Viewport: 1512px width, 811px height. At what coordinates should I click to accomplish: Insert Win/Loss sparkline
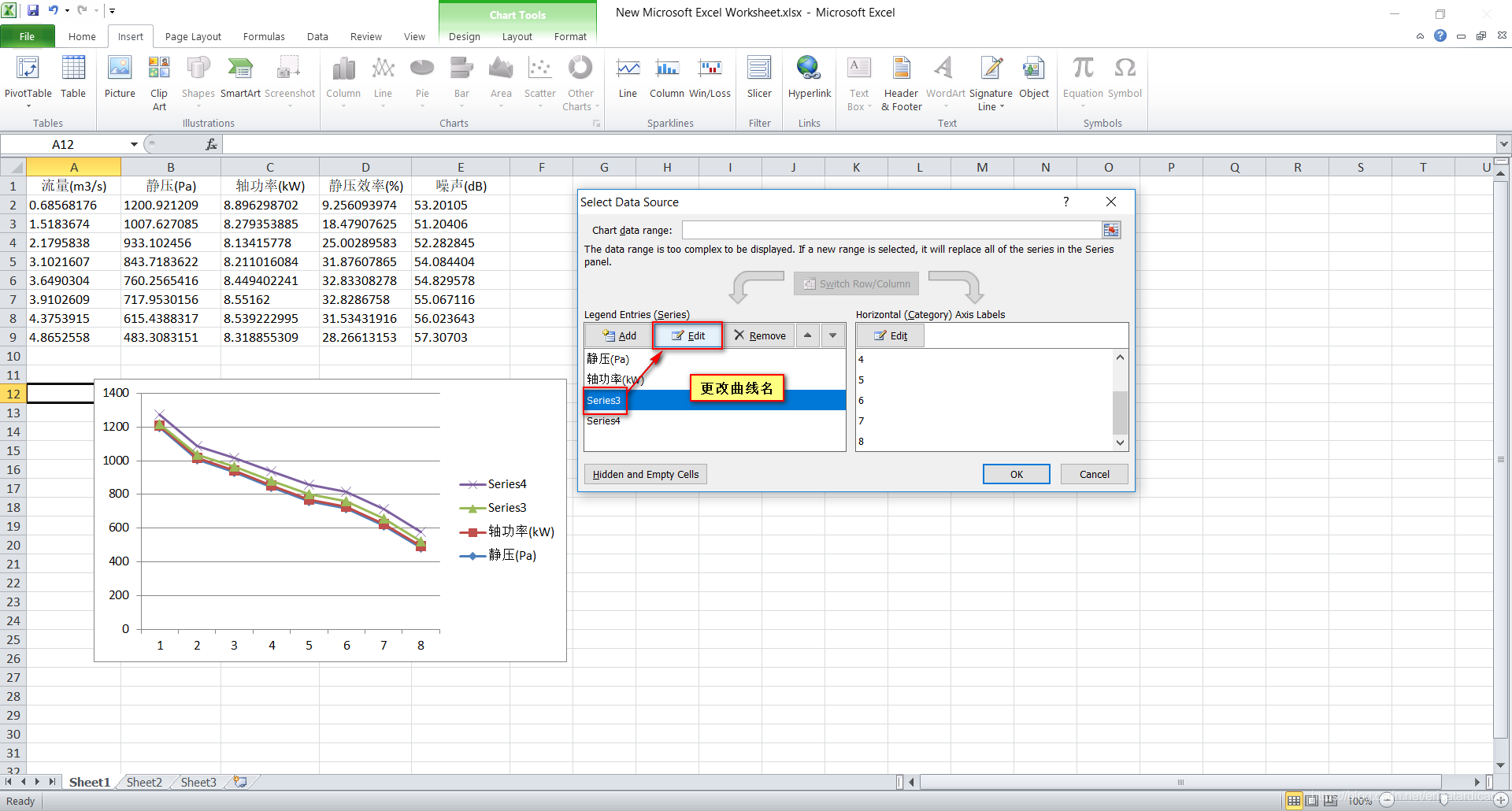click(710, 77)
